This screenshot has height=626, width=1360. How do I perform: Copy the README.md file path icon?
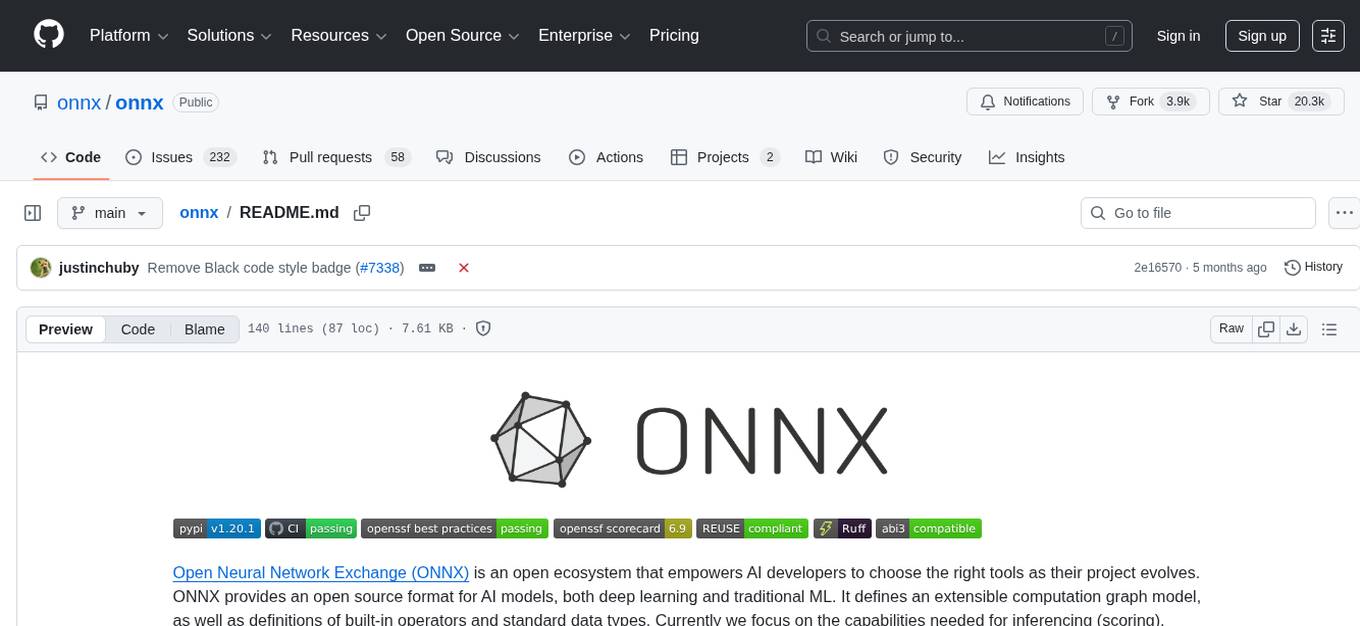(x=362, y=212)
